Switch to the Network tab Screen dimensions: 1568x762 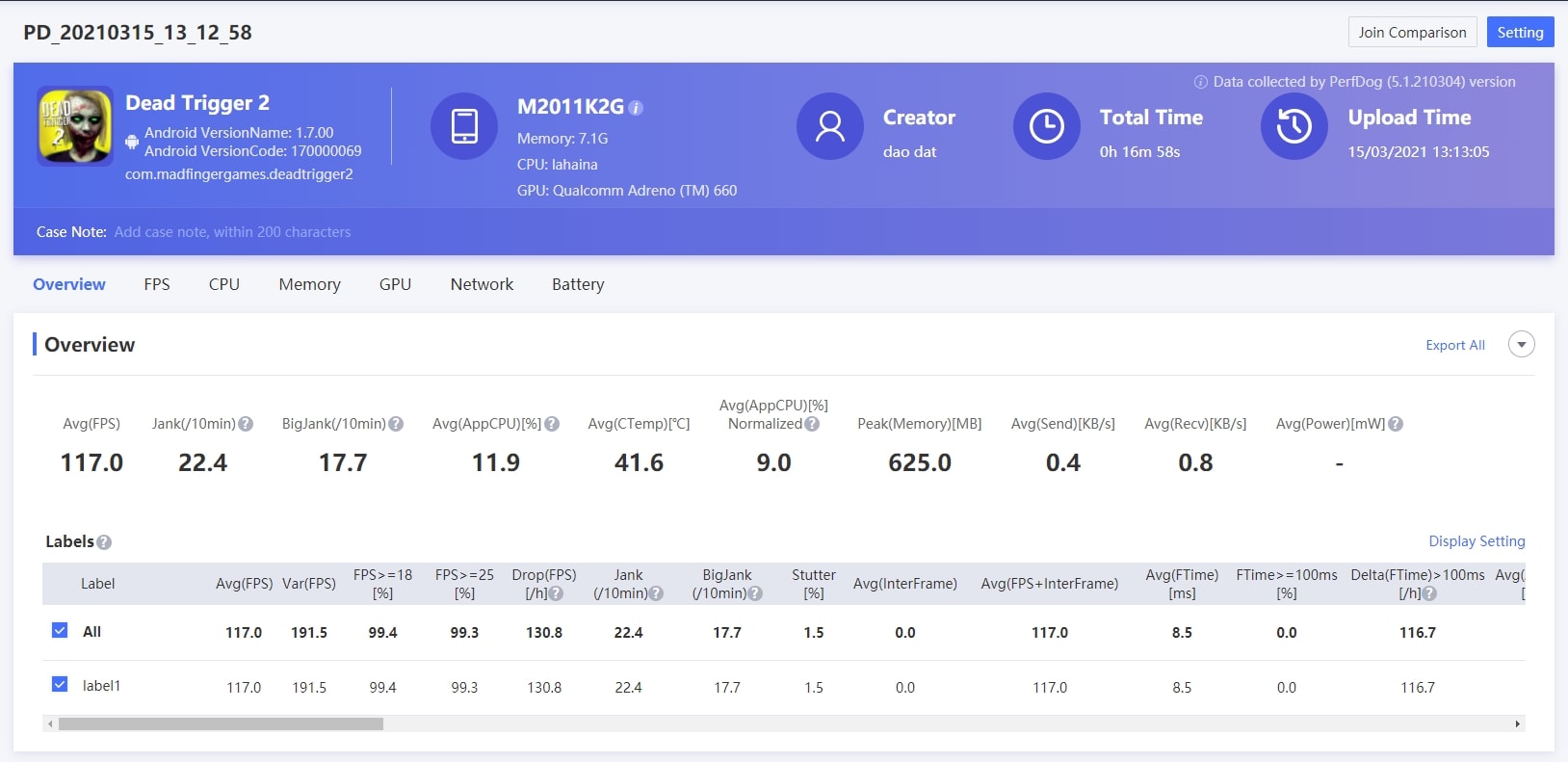click(x=482, y=284)
